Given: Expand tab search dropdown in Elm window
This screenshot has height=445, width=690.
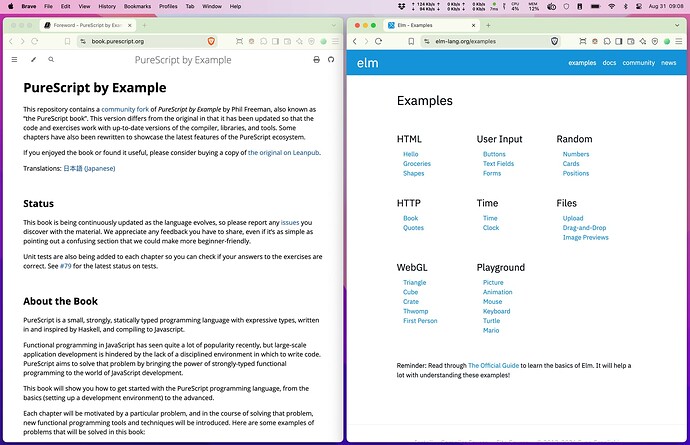Looking at the screenshot, I should tap(677, 25).
